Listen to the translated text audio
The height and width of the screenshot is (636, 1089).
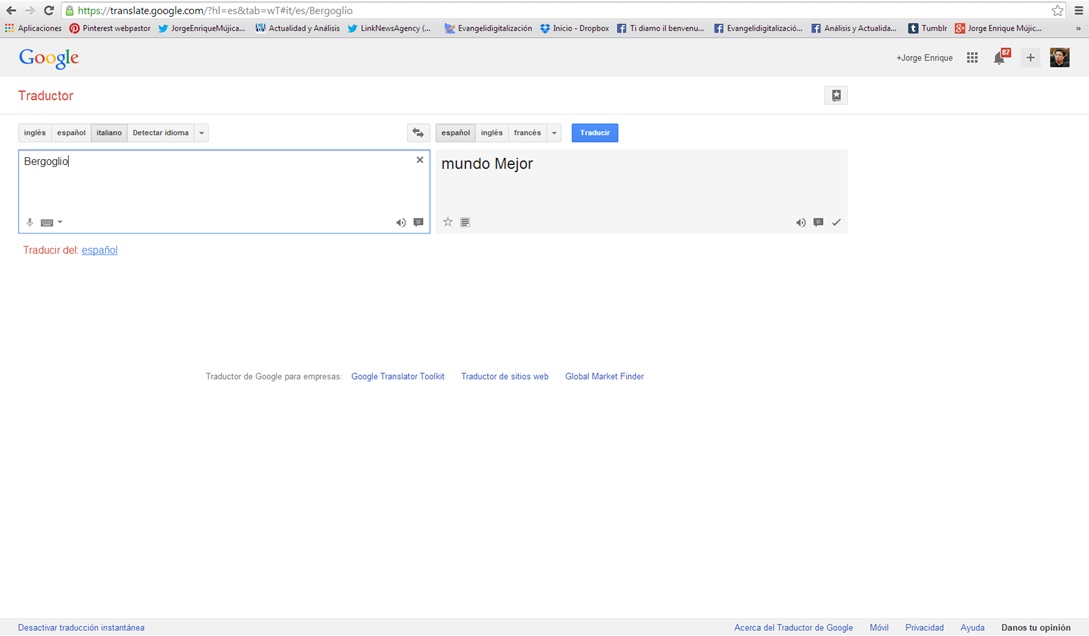(x=800, y=223)
